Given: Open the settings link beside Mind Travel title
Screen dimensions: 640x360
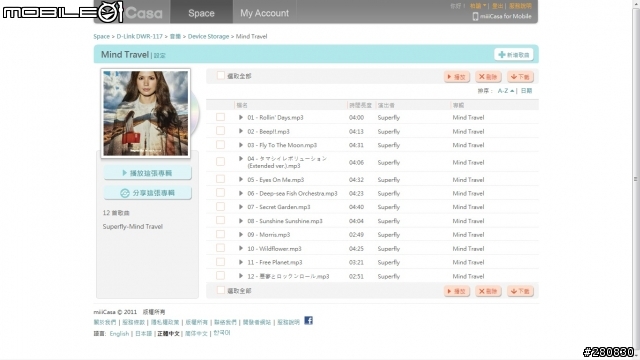Looking at the screenshot, I should [x=160, y=56].
